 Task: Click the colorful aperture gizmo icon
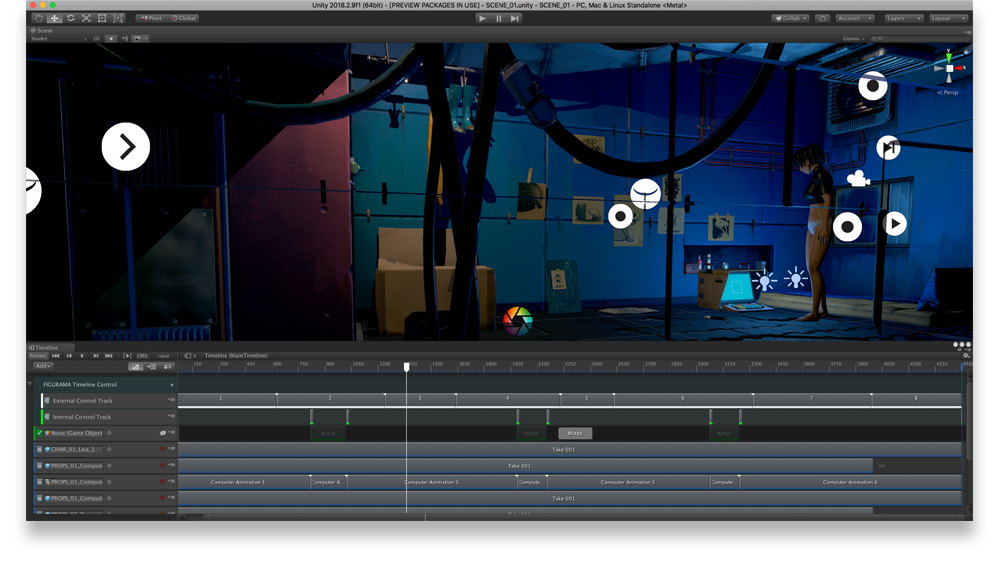tap(517, 321)
